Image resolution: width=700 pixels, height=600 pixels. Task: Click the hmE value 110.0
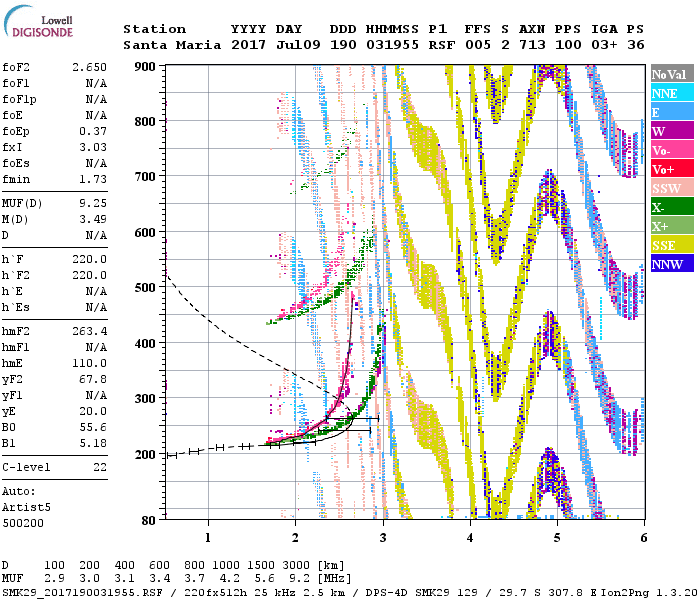point(89,363)
